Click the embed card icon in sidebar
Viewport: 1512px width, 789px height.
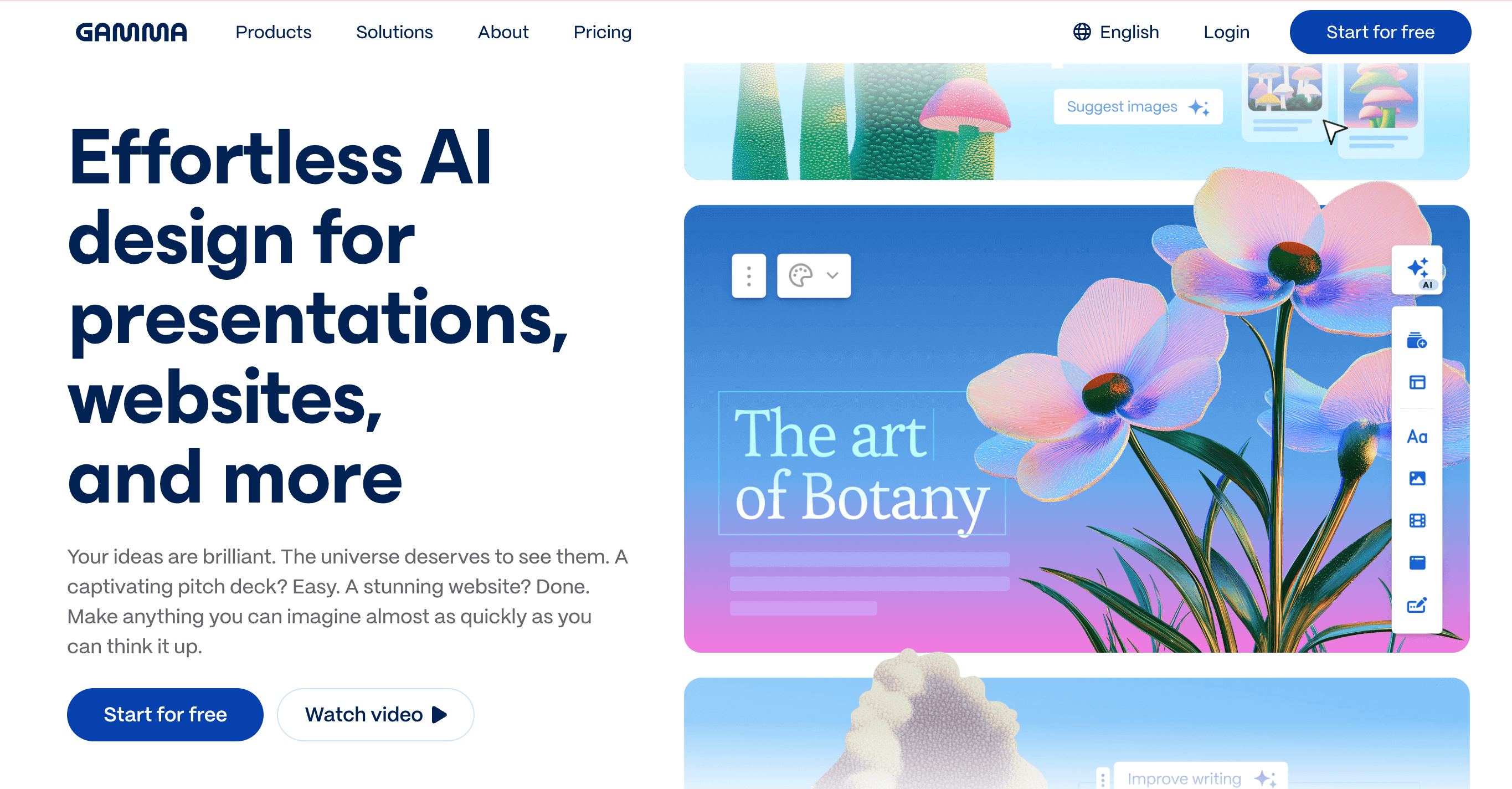point(1417,563)
